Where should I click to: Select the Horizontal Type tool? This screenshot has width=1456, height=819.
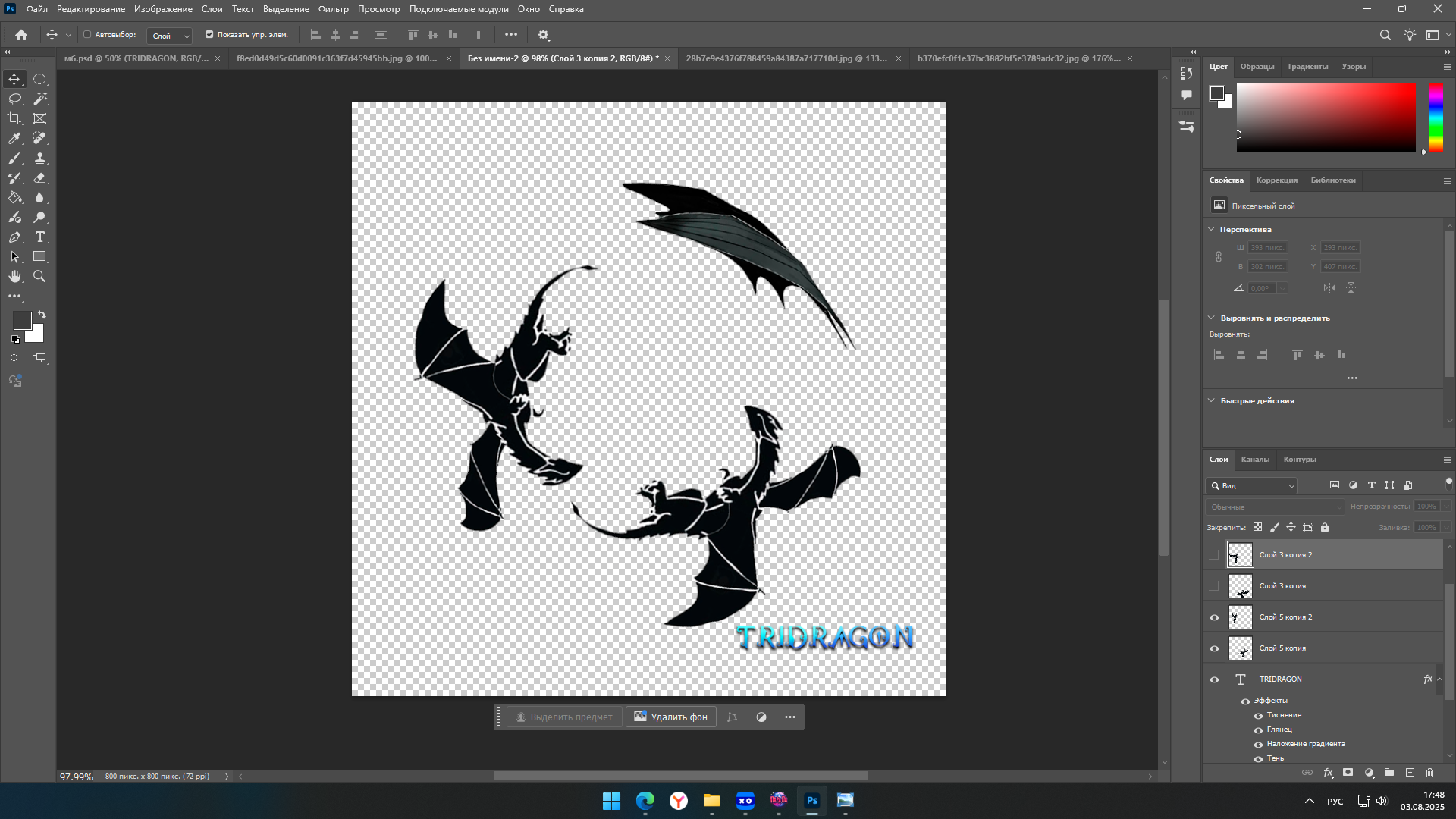coord(40,237)
